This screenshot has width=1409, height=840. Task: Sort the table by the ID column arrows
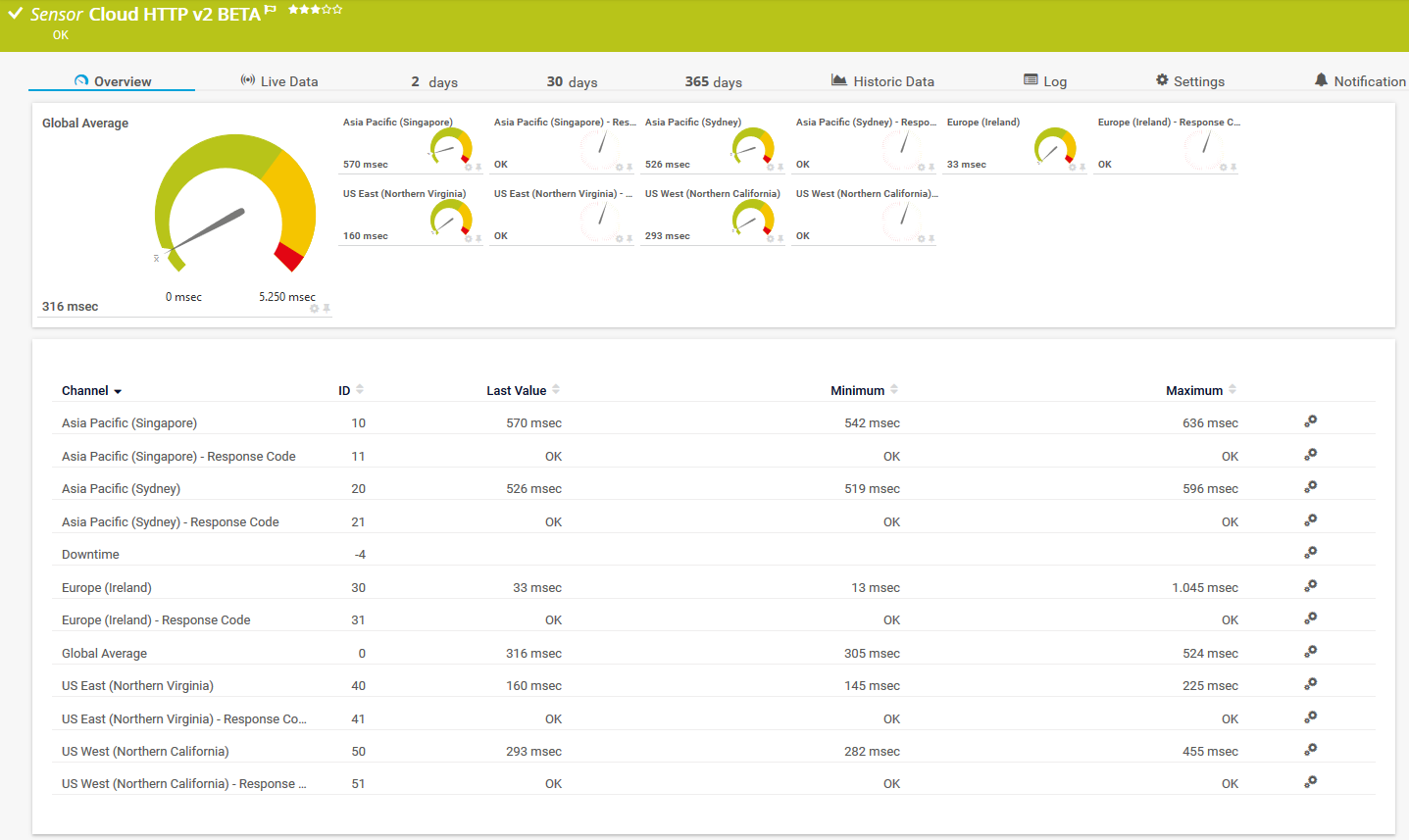363,389
